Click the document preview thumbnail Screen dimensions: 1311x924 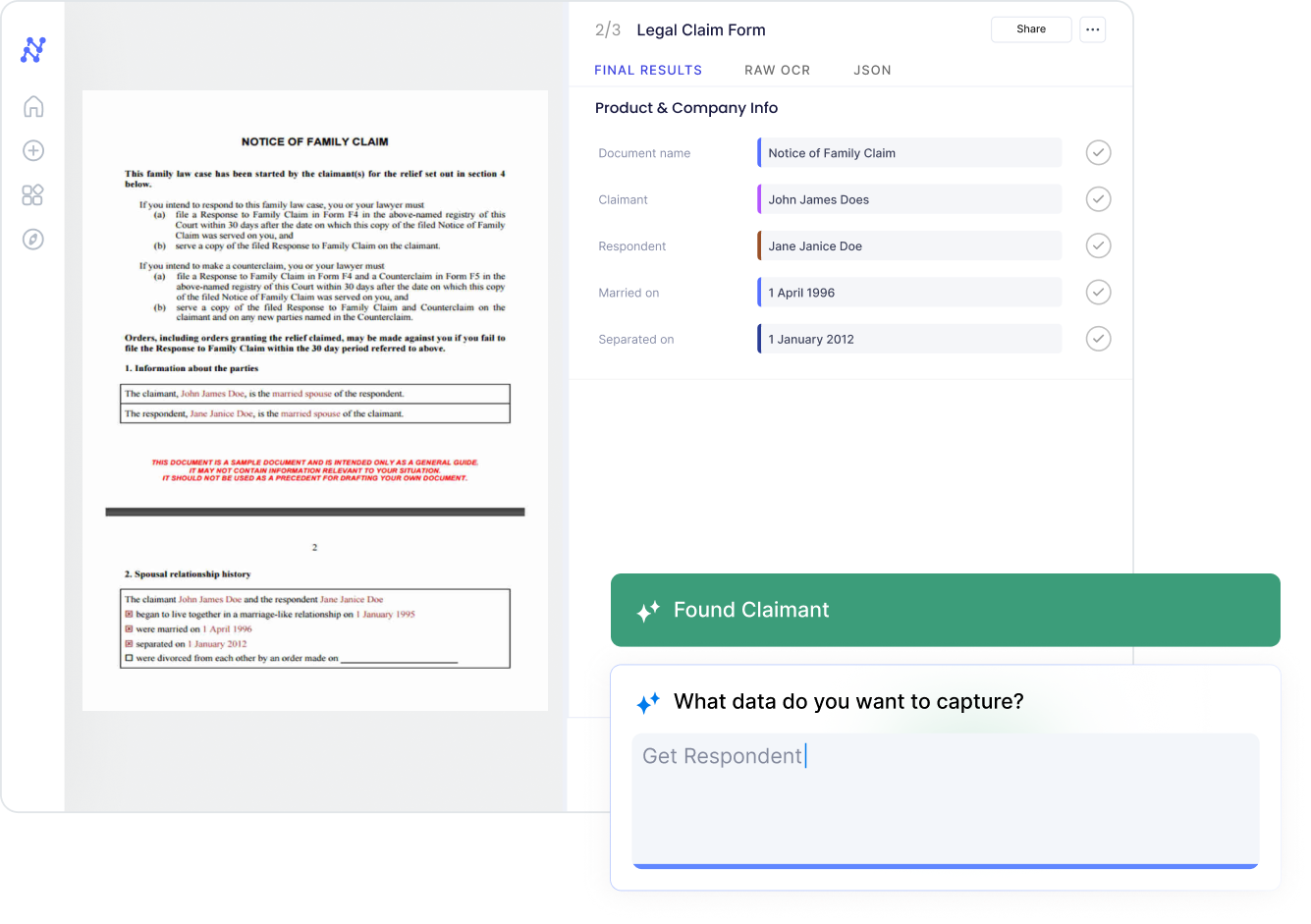point(314,398)
